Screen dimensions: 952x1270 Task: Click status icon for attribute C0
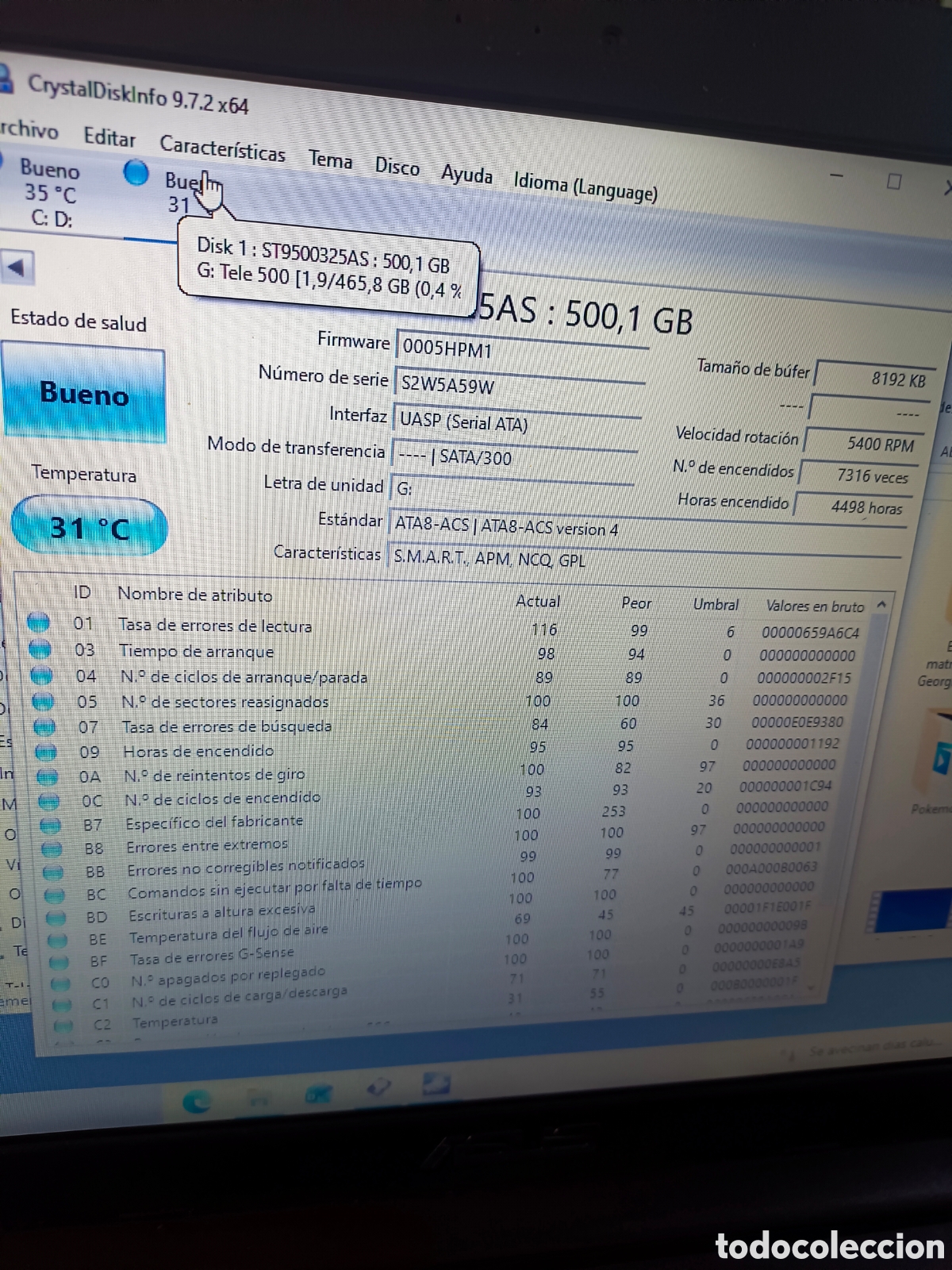point(61,983)
